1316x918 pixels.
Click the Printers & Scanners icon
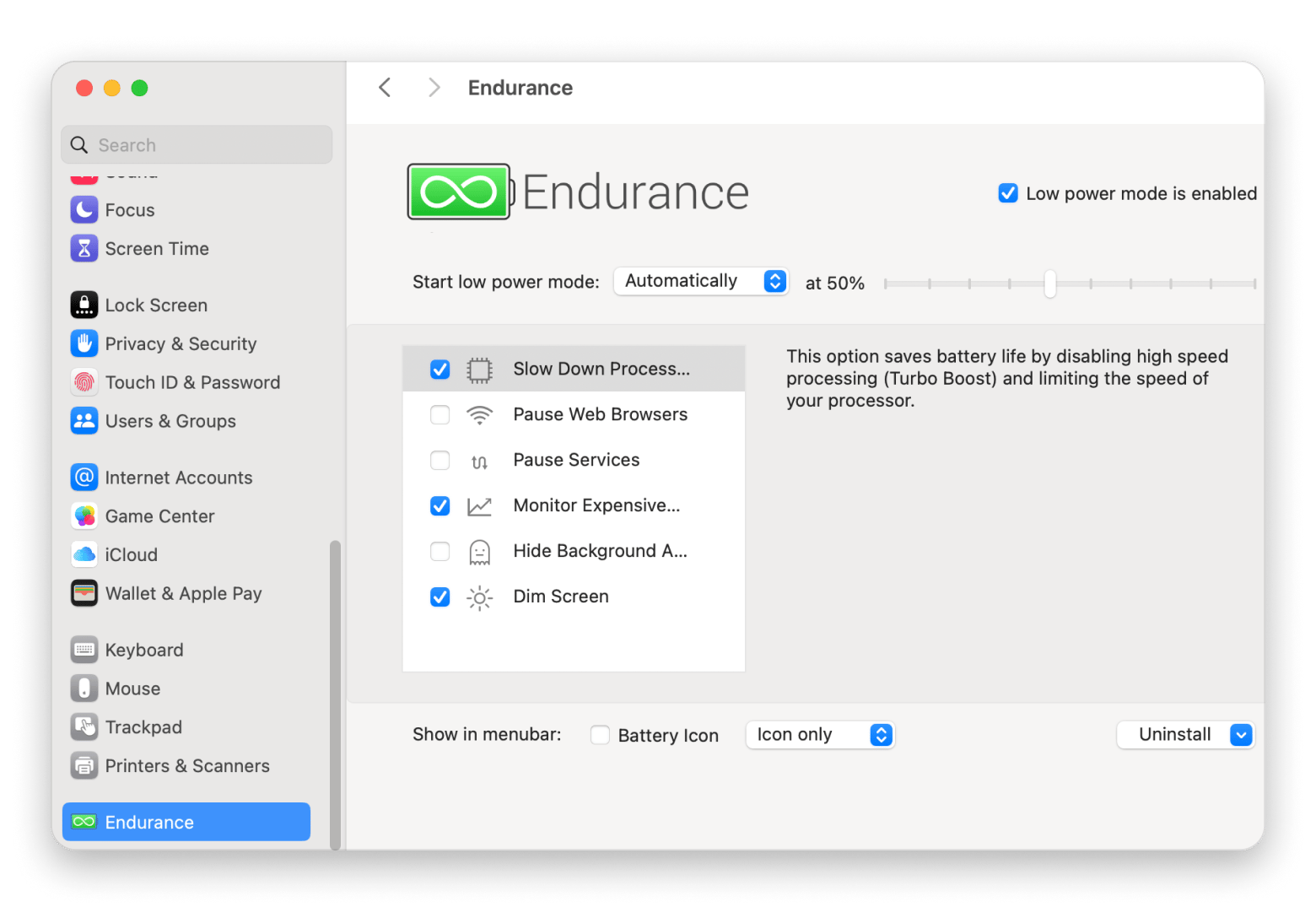click(x=84, y=766)
